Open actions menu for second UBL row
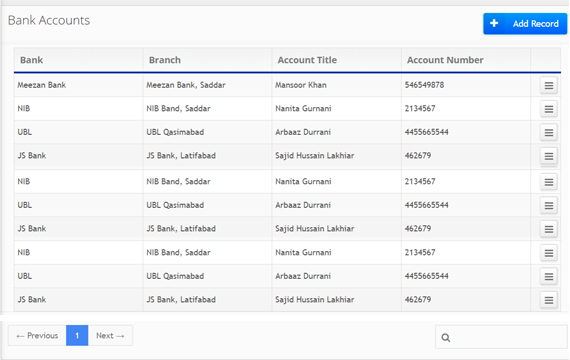Image resolution: width=570 pixels, height=360 pixels. tap(549, 206)
